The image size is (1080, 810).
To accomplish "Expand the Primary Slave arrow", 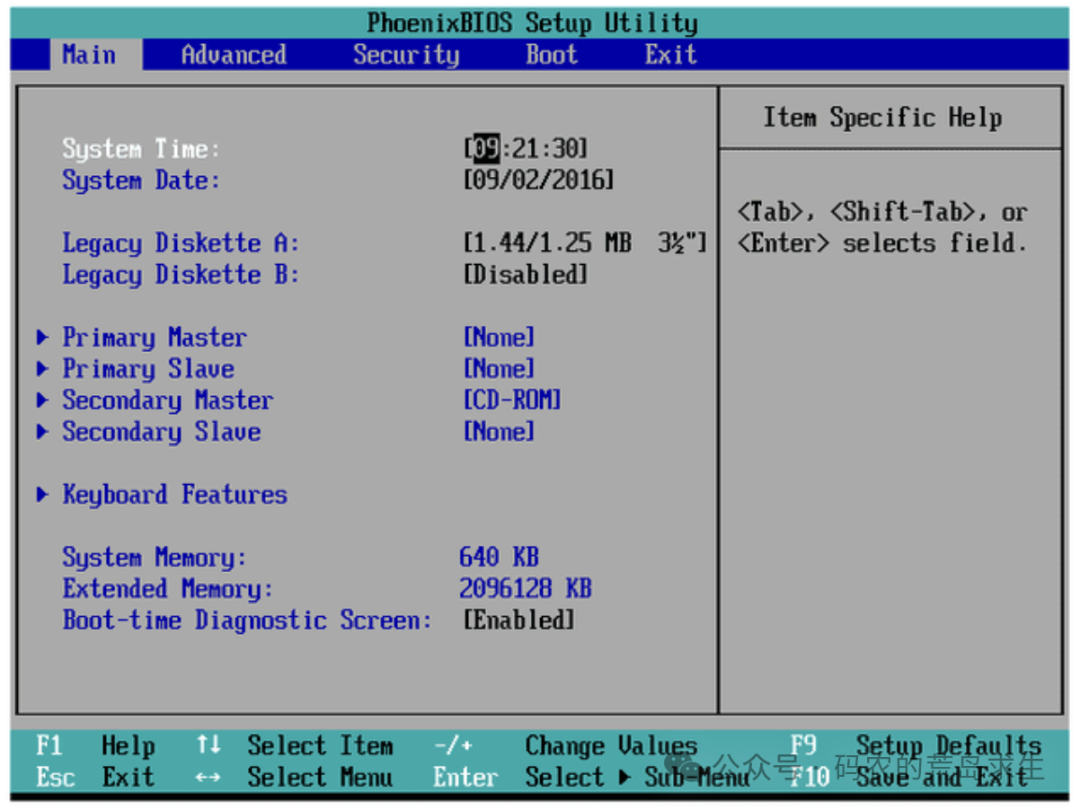I will pyautogui.click(x=43, y=368).
